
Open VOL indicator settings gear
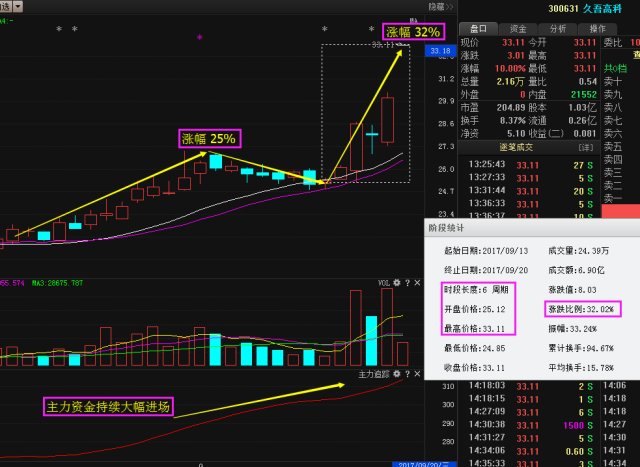(396, 282)
